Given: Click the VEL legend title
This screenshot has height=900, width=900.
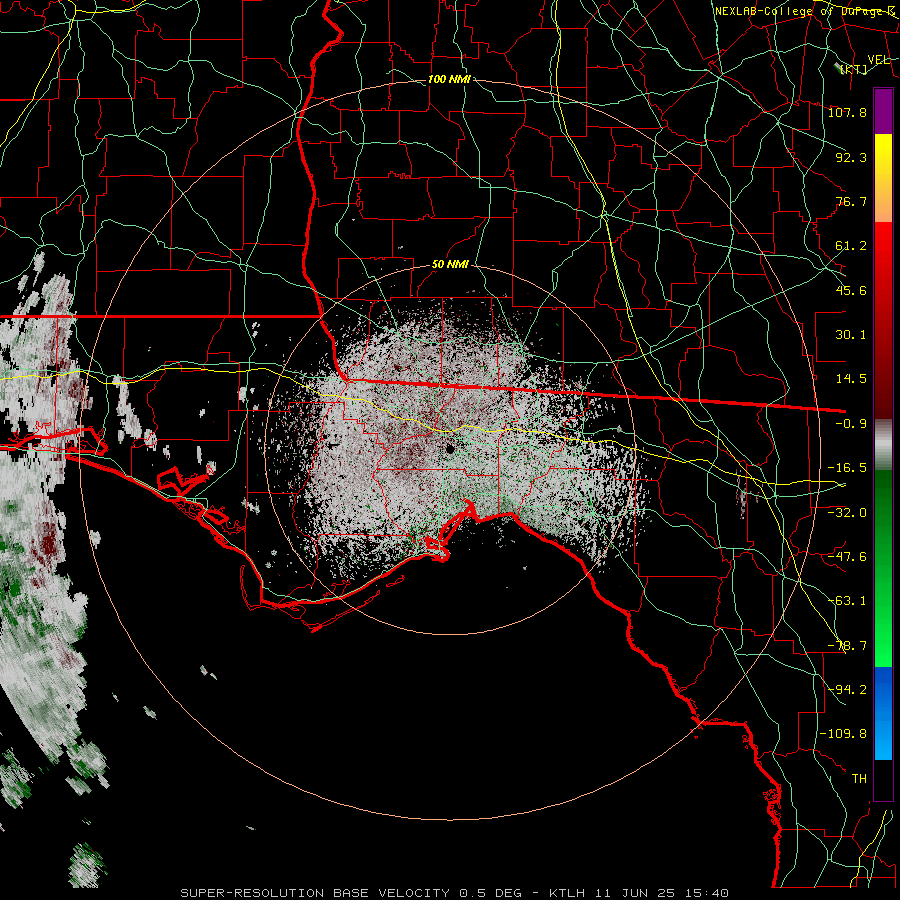Looking at the screenshot, I should click(x=879, y=60).
